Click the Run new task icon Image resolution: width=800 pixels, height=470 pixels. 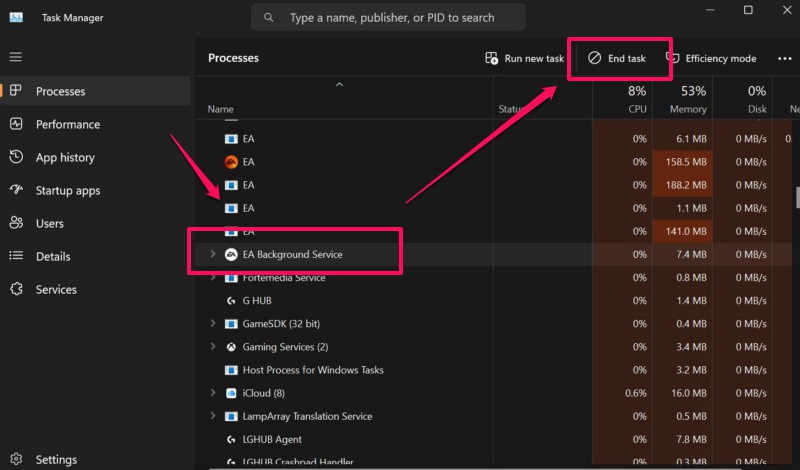pos(491,59)
